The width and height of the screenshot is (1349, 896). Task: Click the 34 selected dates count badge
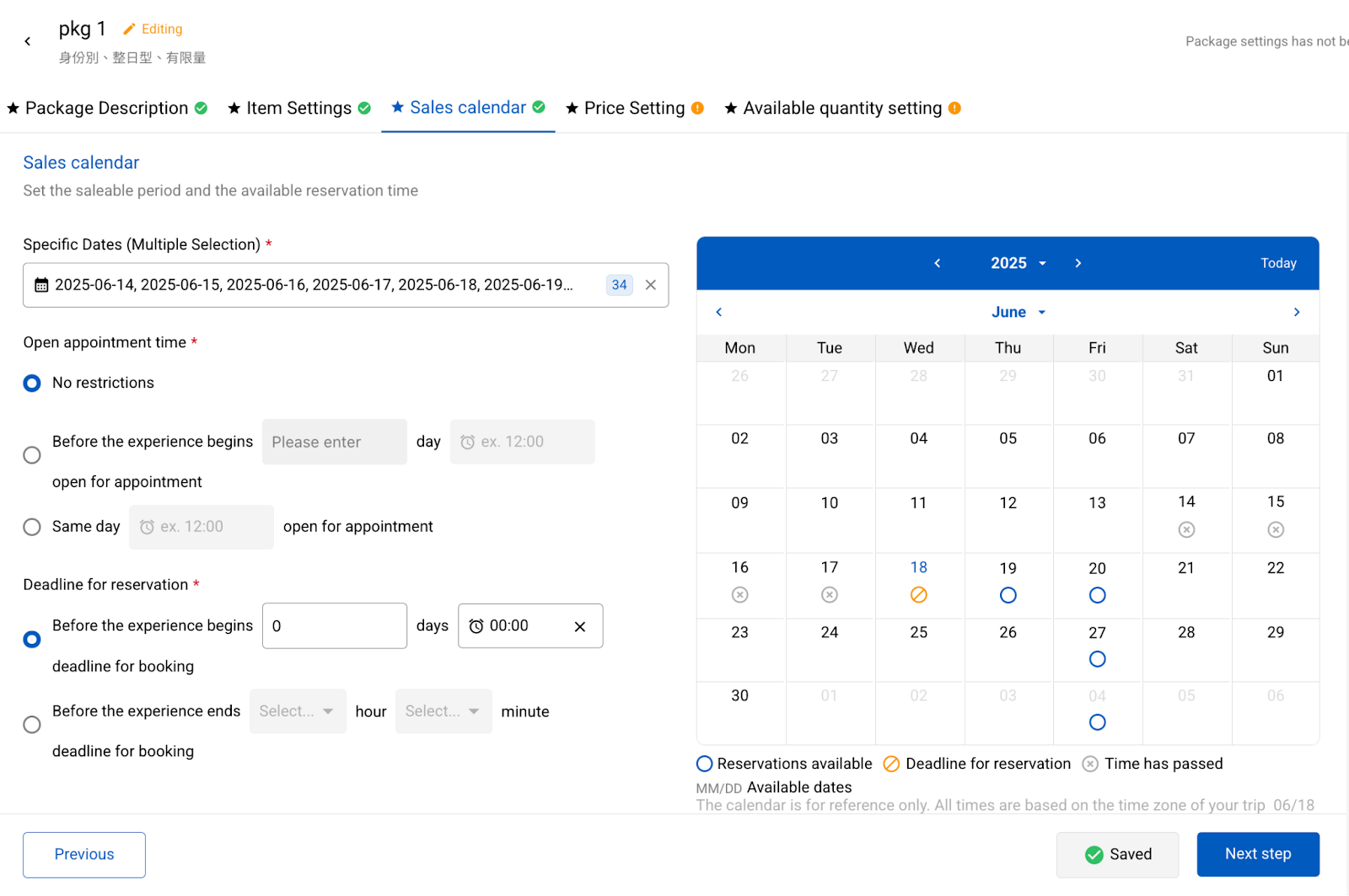pyautogui.click(x=620, y=285)
